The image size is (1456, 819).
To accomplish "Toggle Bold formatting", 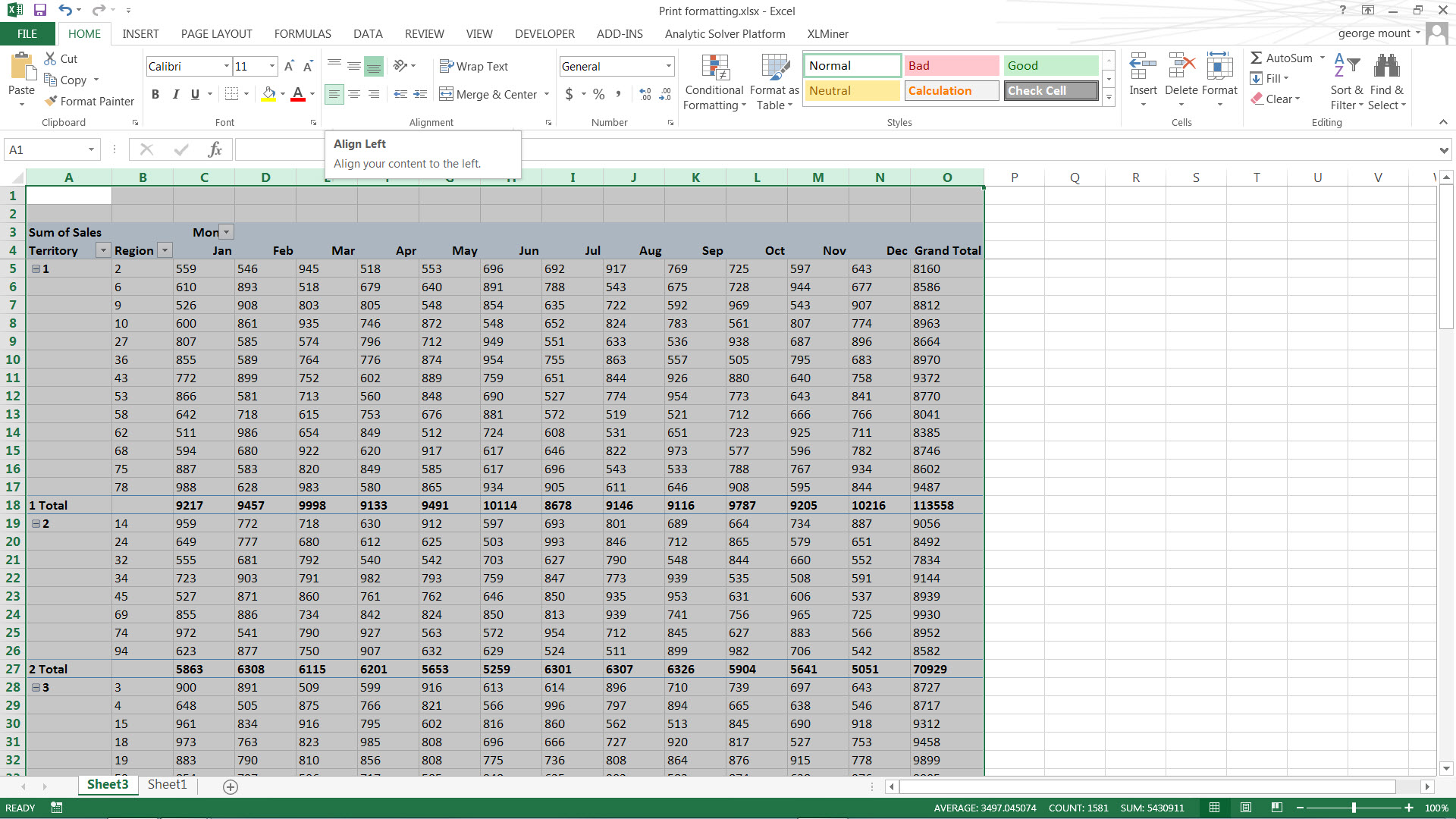I will [x=155, y=94].
